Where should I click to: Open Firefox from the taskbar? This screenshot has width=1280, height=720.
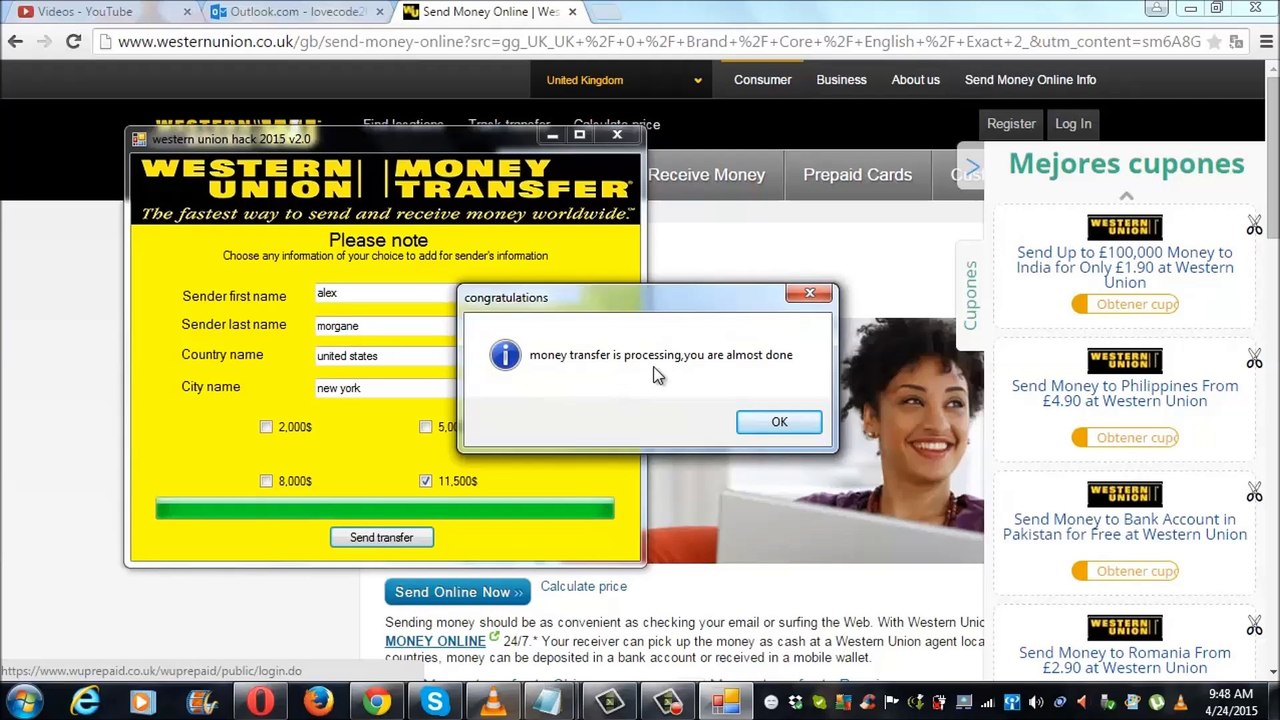[318, 702]
